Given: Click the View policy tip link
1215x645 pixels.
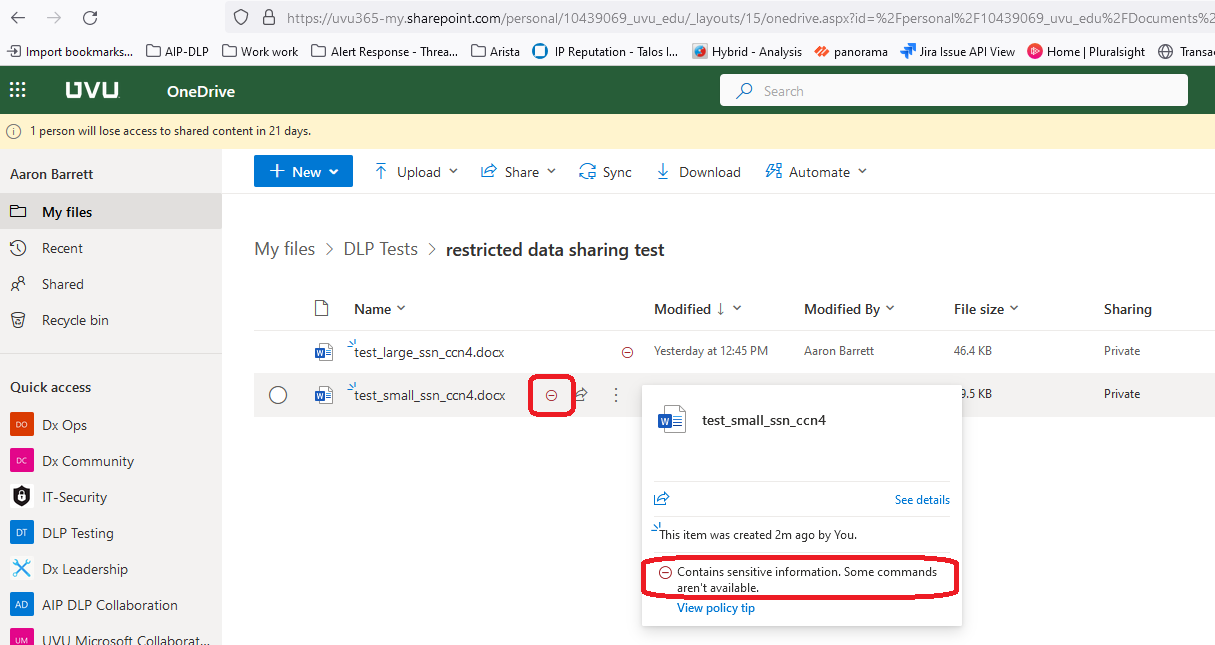Looking at the screenshot, I should point(715,607).
